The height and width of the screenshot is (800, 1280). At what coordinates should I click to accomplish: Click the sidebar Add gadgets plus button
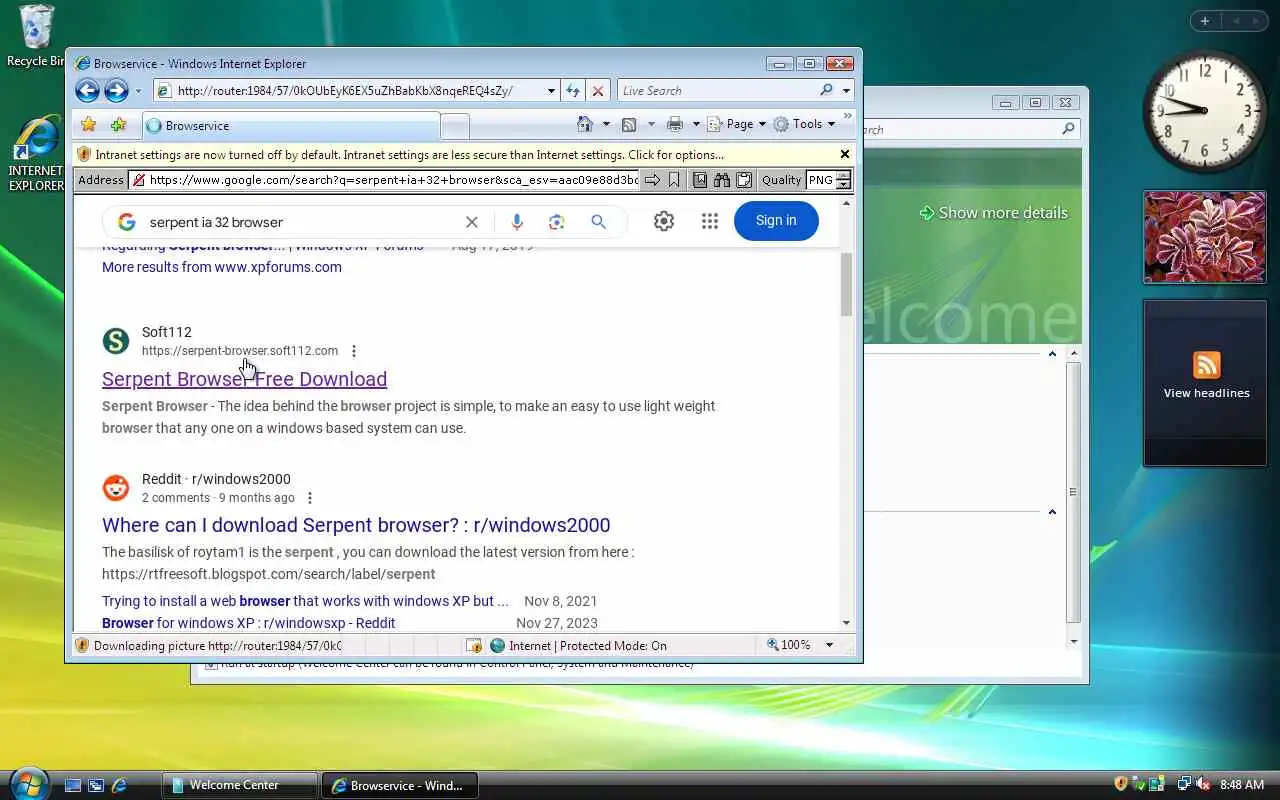coord(1204,21)
